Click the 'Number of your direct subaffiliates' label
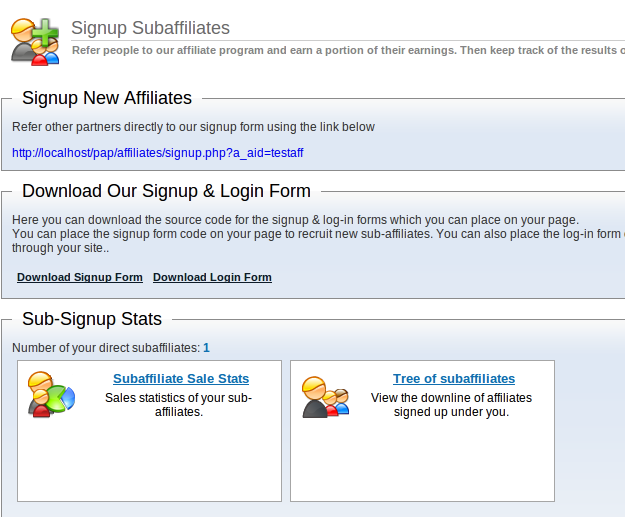The image size is (625, 517). (106, 348)
